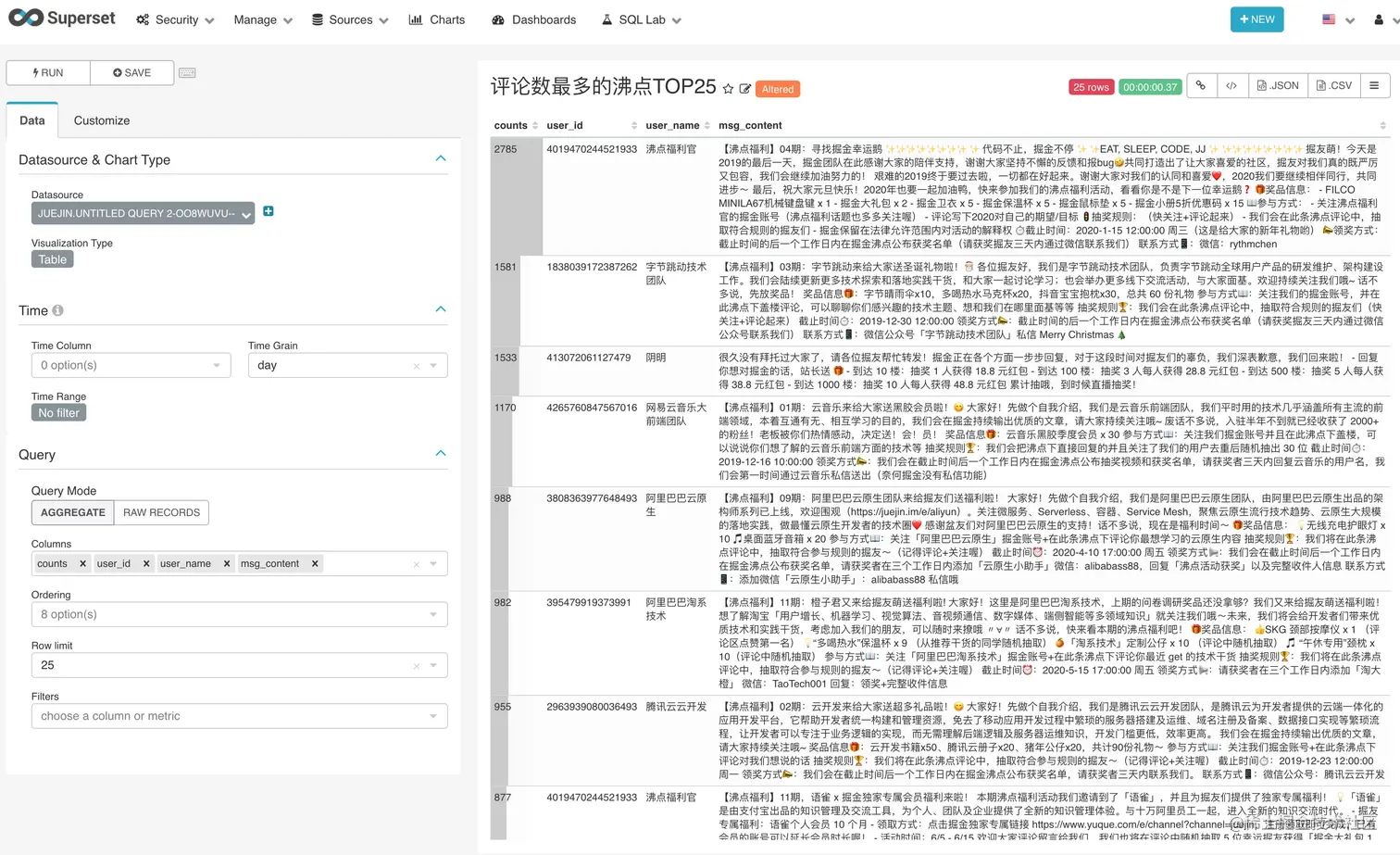Go to Charts page
The height and width of the screenshot is (855, 1400).
point(437,19)
